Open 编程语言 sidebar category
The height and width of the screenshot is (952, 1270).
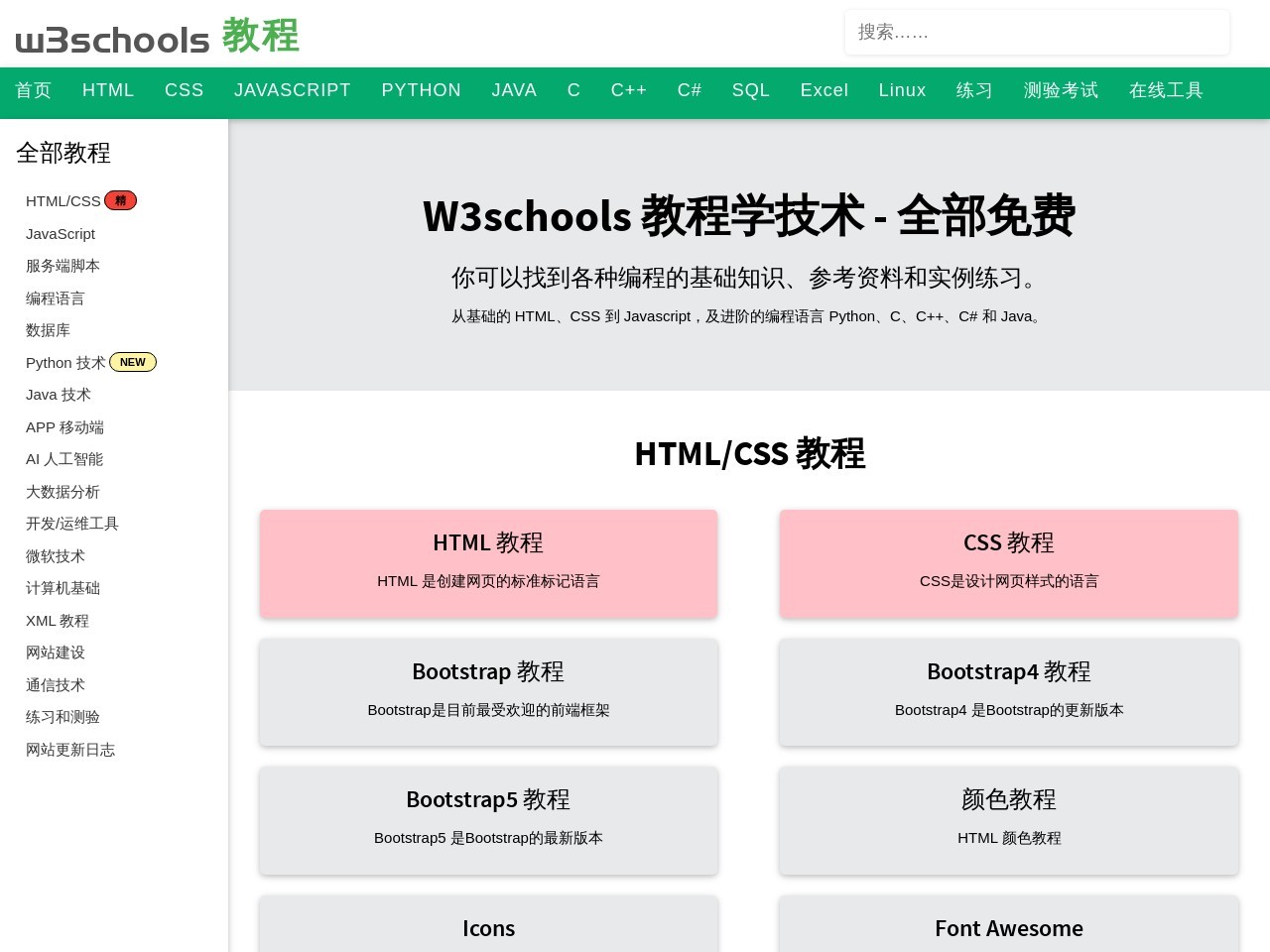pos(56,298)
